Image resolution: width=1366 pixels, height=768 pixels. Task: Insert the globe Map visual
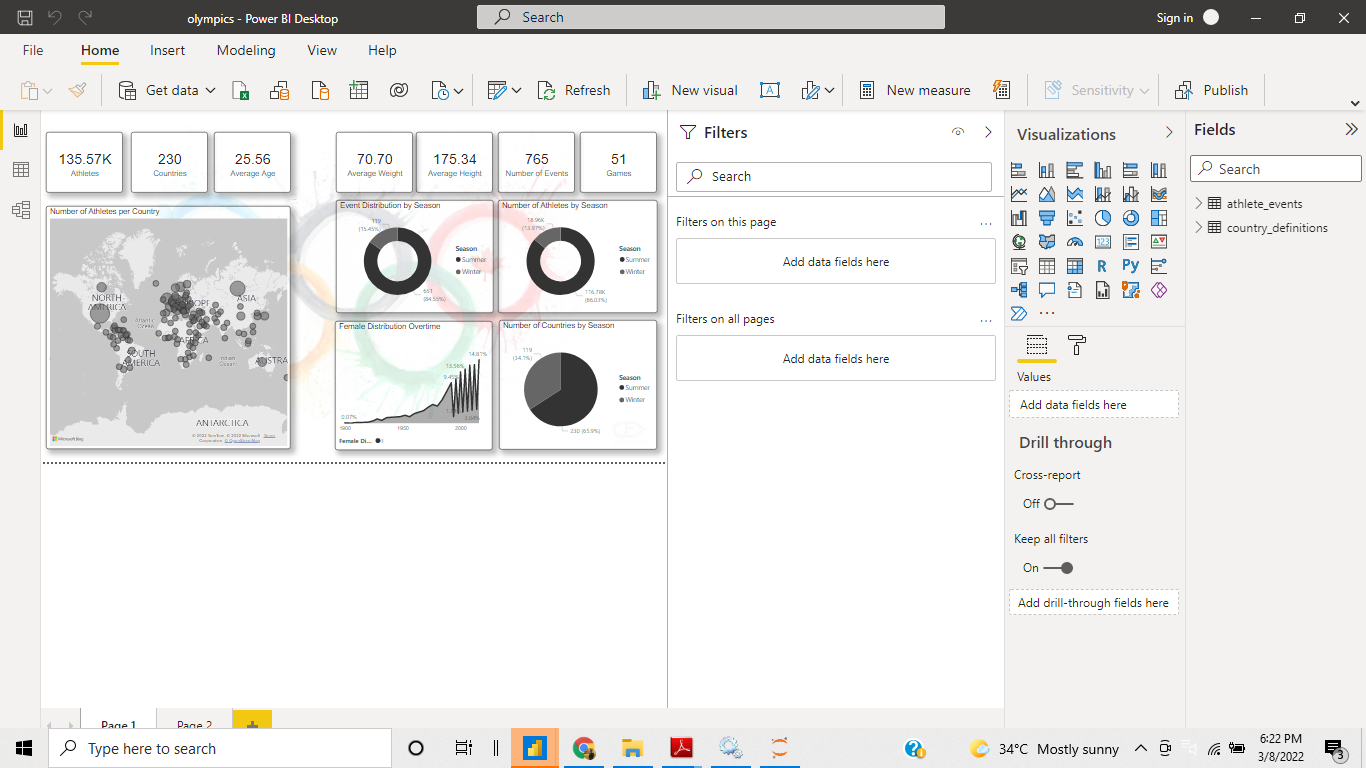(1019, 242)
